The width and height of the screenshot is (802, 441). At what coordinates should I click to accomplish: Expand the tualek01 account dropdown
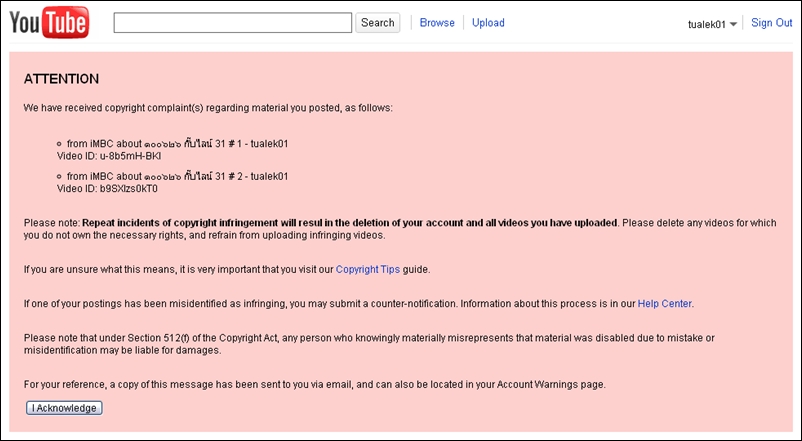(x=712, y=24)
